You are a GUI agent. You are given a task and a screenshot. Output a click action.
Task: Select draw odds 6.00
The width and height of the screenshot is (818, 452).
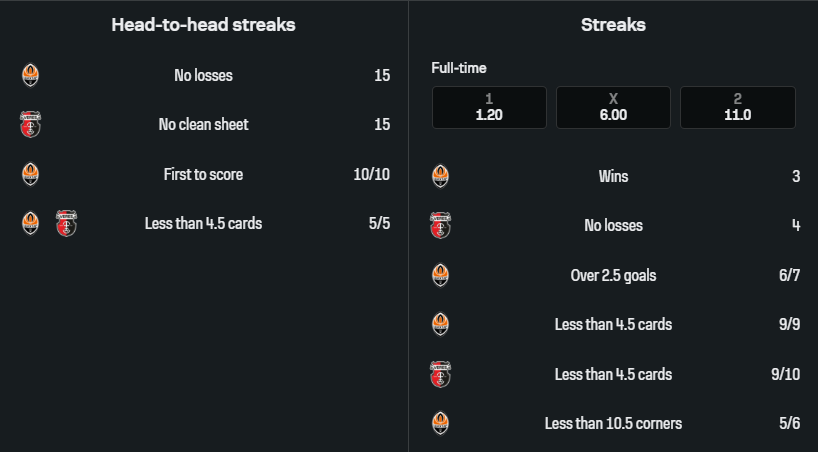pos(613,107)
